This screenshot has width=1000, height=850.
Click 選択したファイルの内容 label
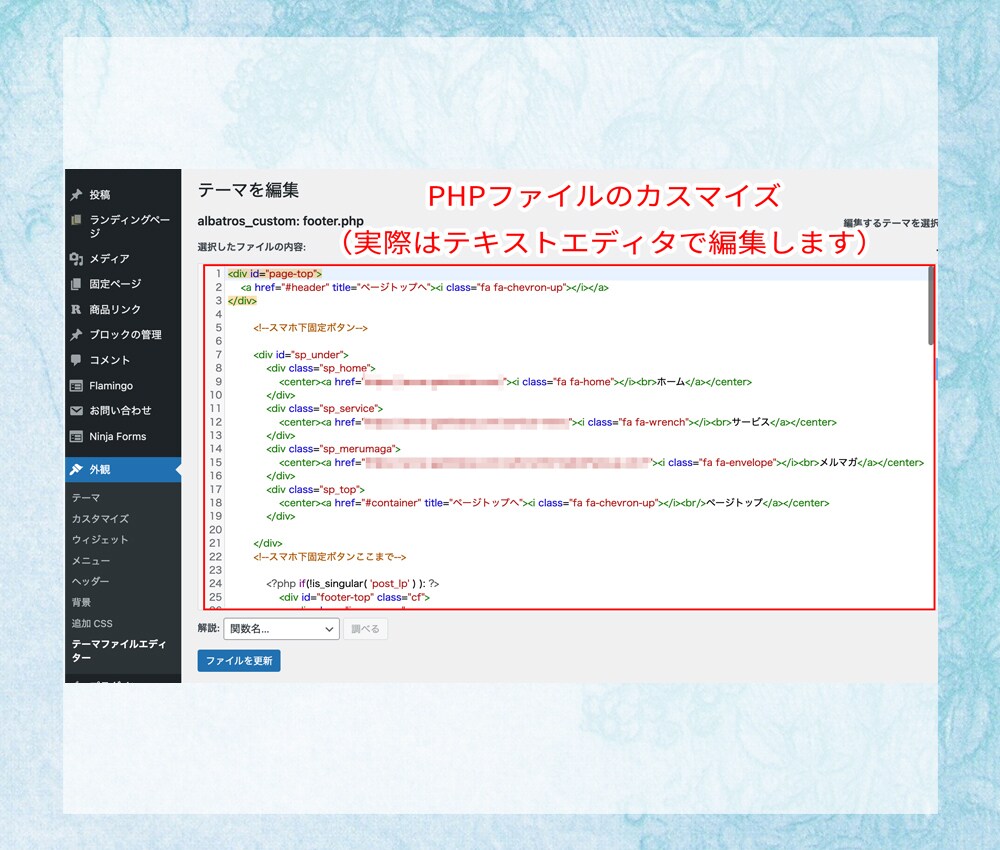coord(252,247)
